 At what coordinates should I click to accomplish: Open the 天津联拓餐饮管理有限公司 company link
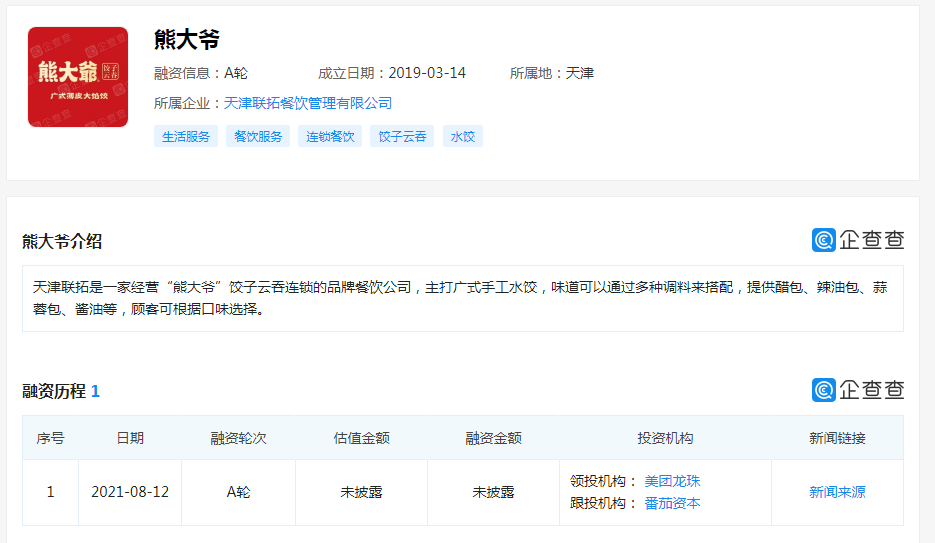coord(307,103)
